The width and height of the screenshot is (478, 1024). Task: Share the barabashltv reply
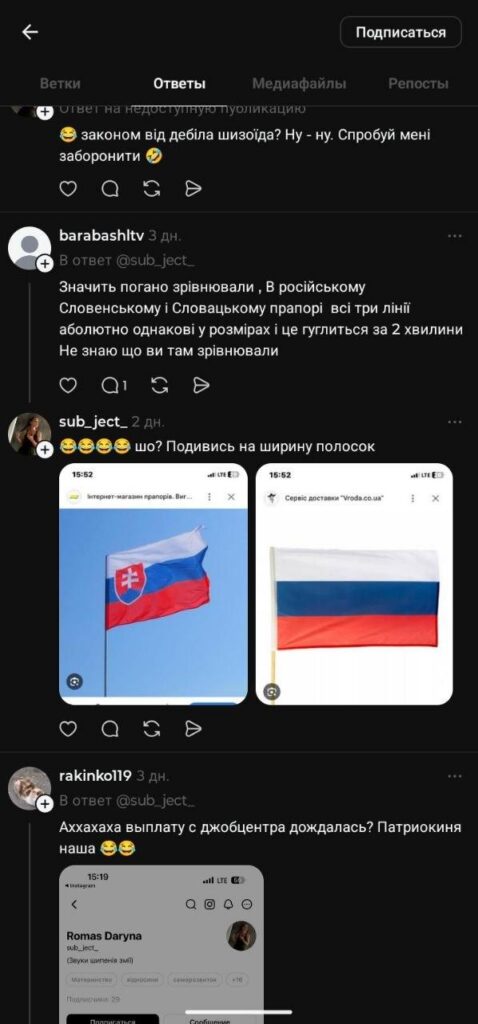[201, 385]
